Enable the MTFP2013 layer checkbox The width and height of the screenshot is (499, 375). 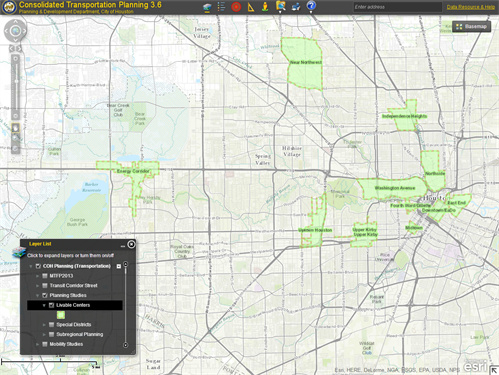pos(45,276)
